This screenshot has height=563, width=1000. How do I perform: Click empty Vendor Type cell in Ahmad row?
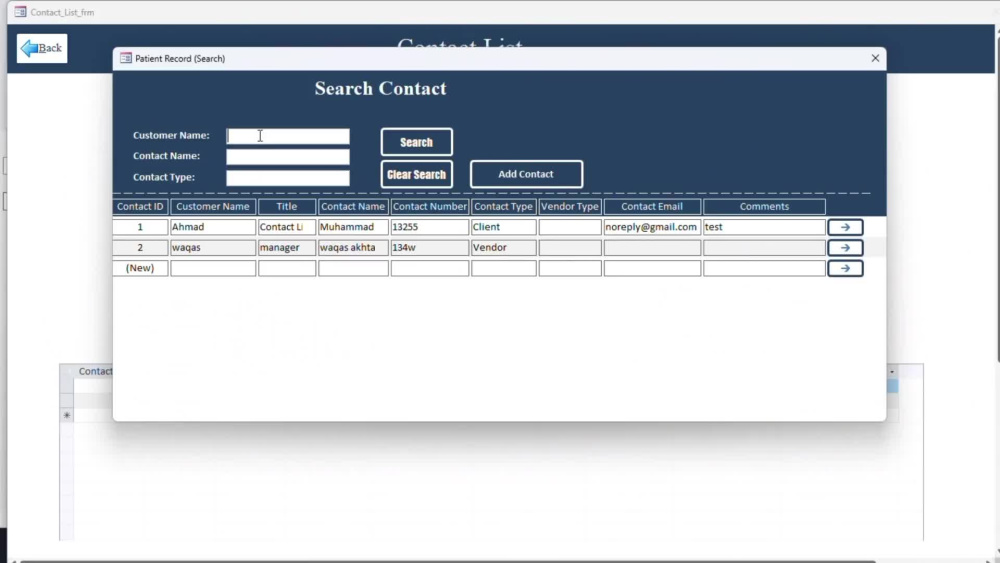point(570,227)
